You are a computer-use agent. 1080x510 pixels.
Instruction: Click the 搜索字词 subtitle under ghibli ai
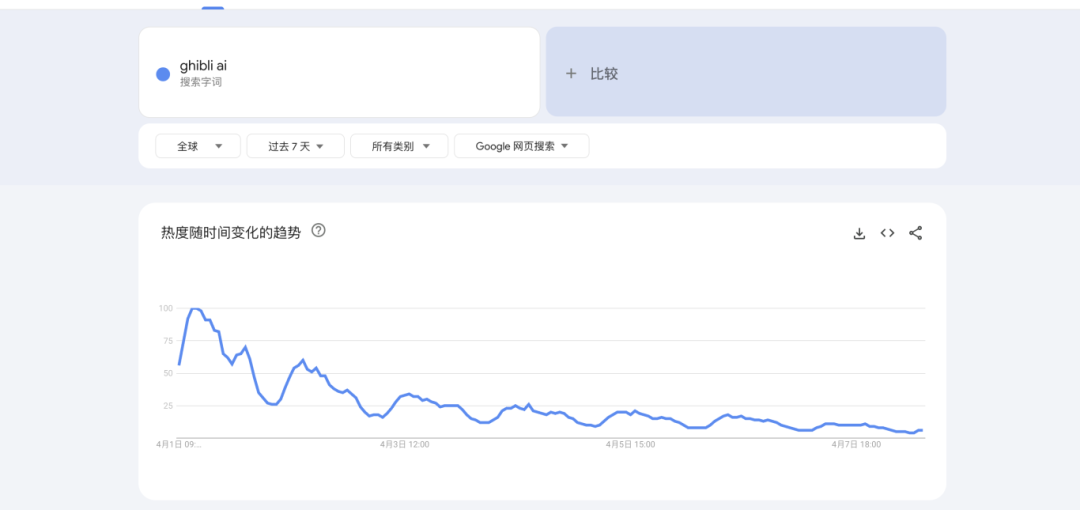(x=201, y=82)
